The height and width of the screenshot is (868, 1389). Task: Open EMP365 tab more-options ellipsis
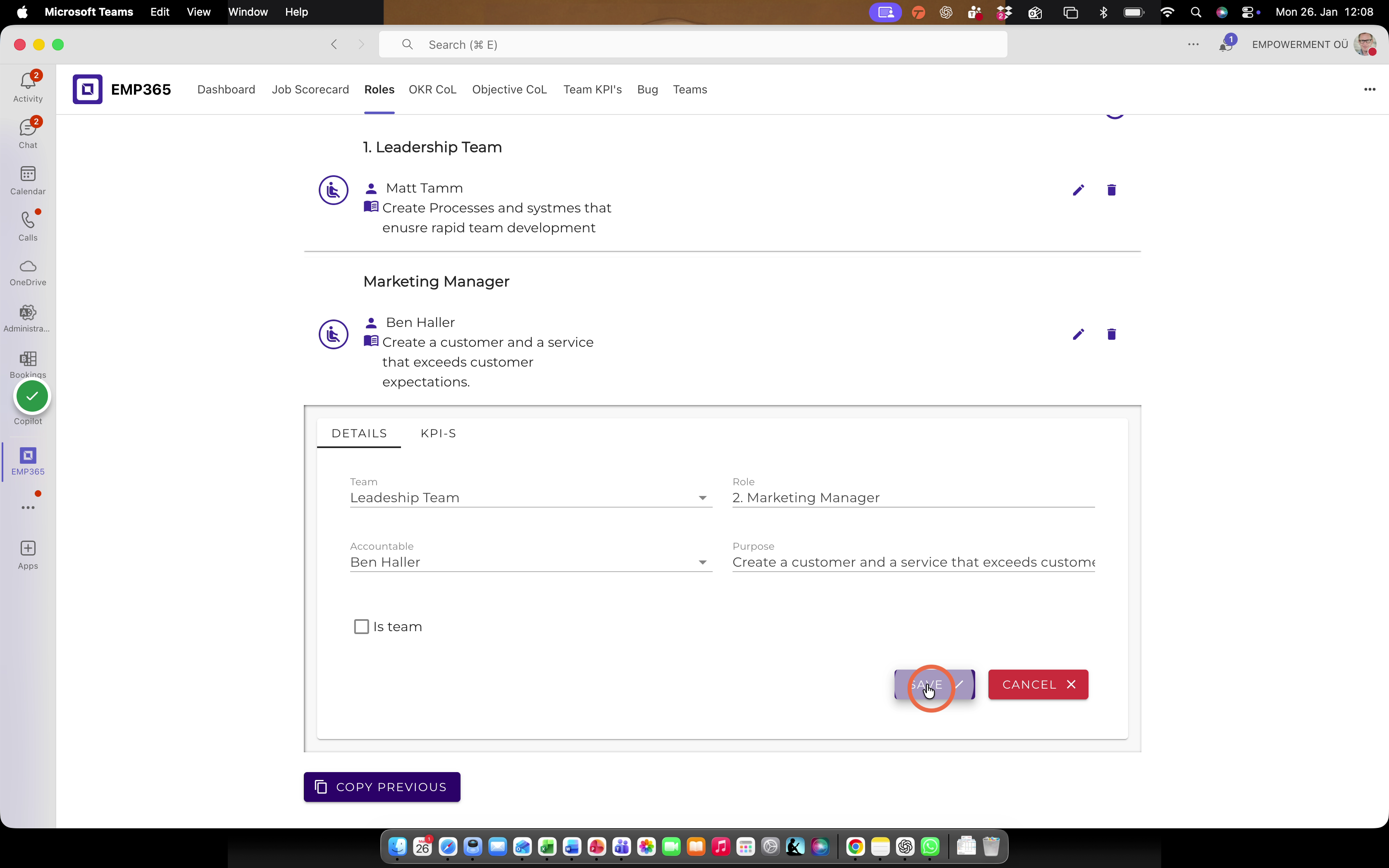click(1370, 89)
